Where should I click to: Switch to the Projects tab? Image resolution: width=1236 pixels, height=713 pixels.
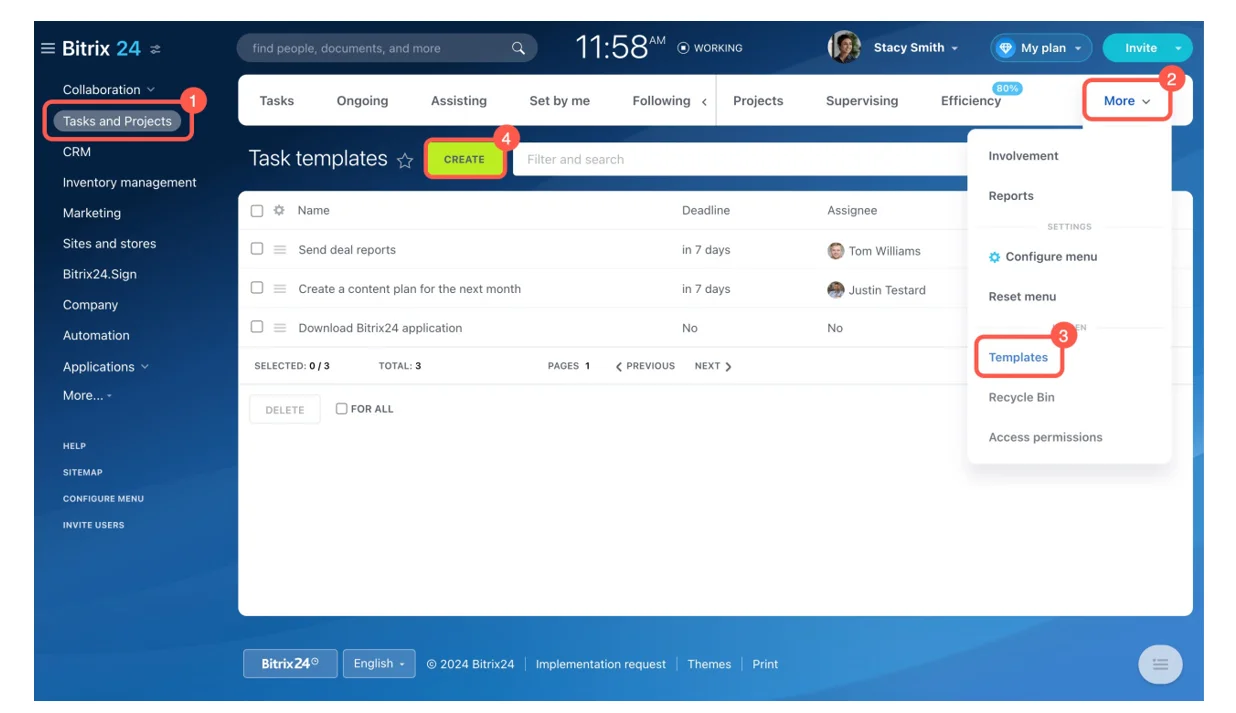coord(759,100)
